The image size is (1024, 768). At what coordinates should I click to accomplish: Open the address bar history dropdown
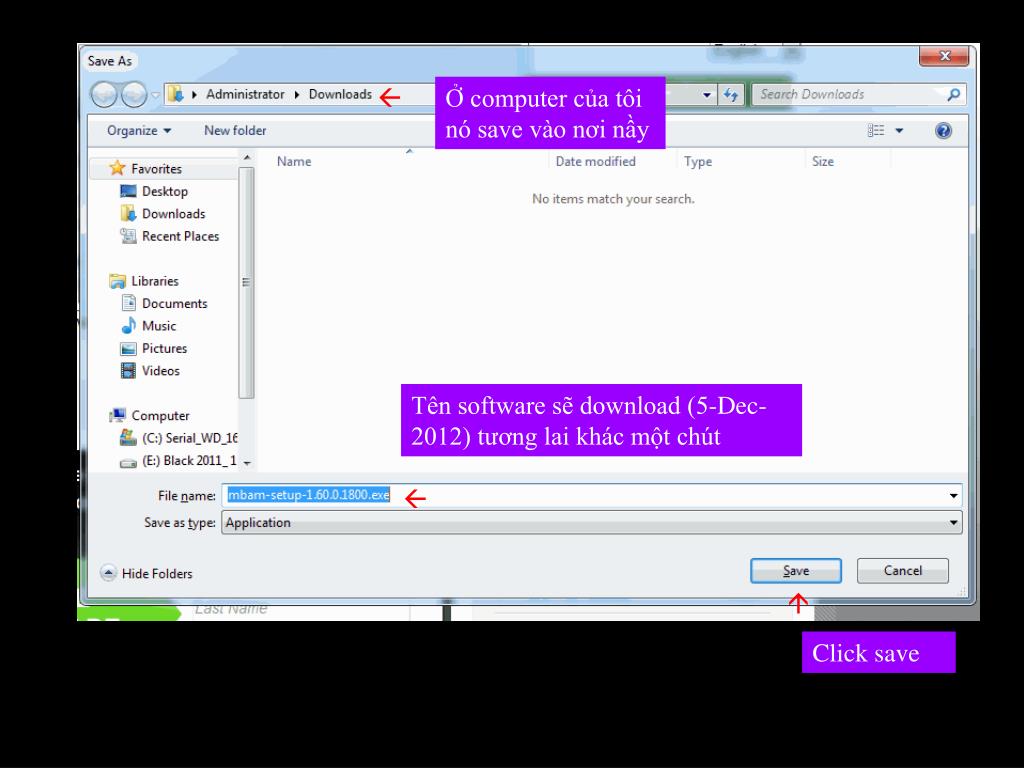click(707, 95)
